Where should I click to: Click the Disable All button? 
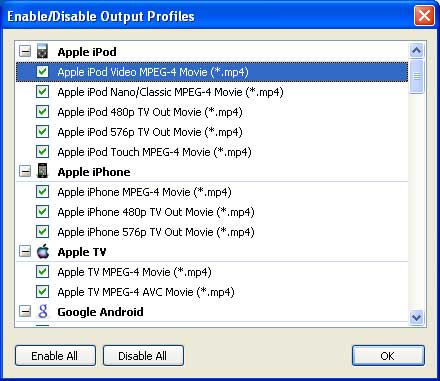pos(143,356)
